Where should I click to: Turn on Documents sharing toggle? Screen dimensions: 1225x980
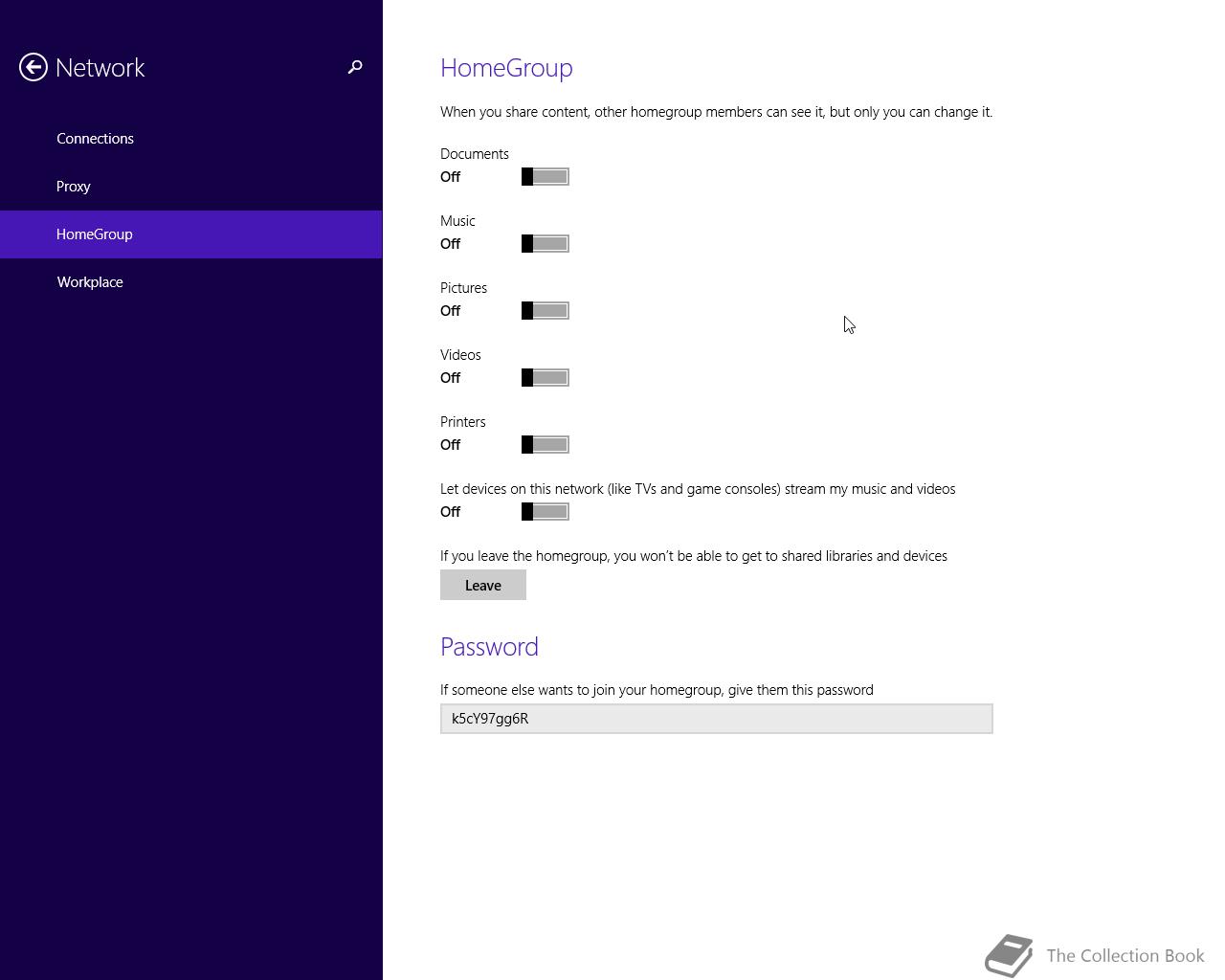point(546,177)
